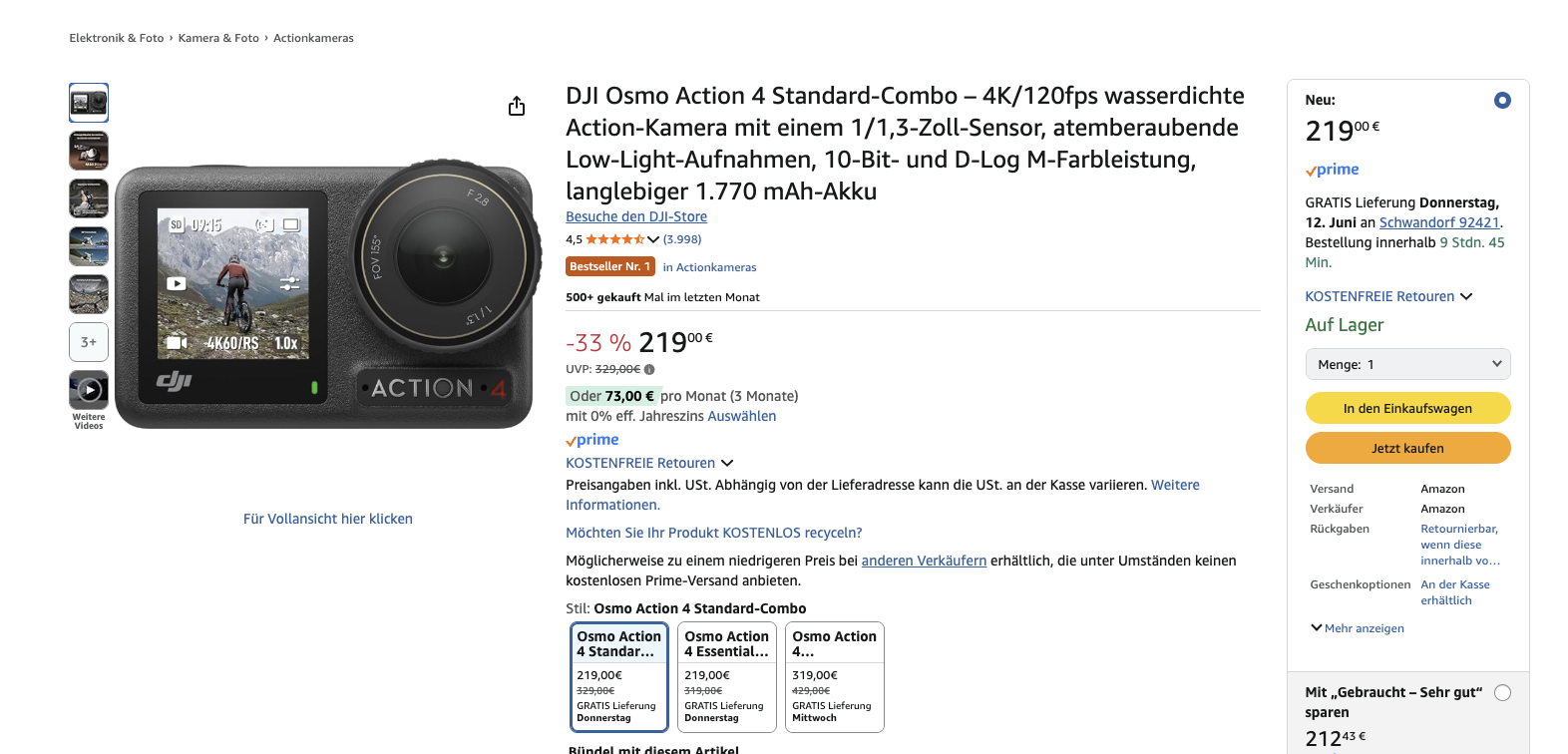
Task: Select the Neu purchase option radio button
Action: pyautogui.click(x=1502, y=100)
